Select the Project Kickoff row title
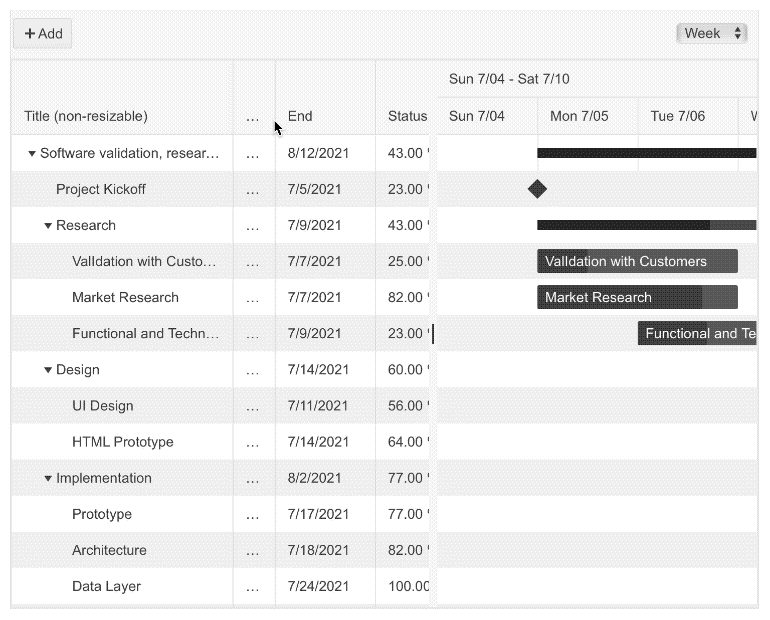Image resolution: width=770 pixels, height=620 pixels. click(x=101, y=189)
